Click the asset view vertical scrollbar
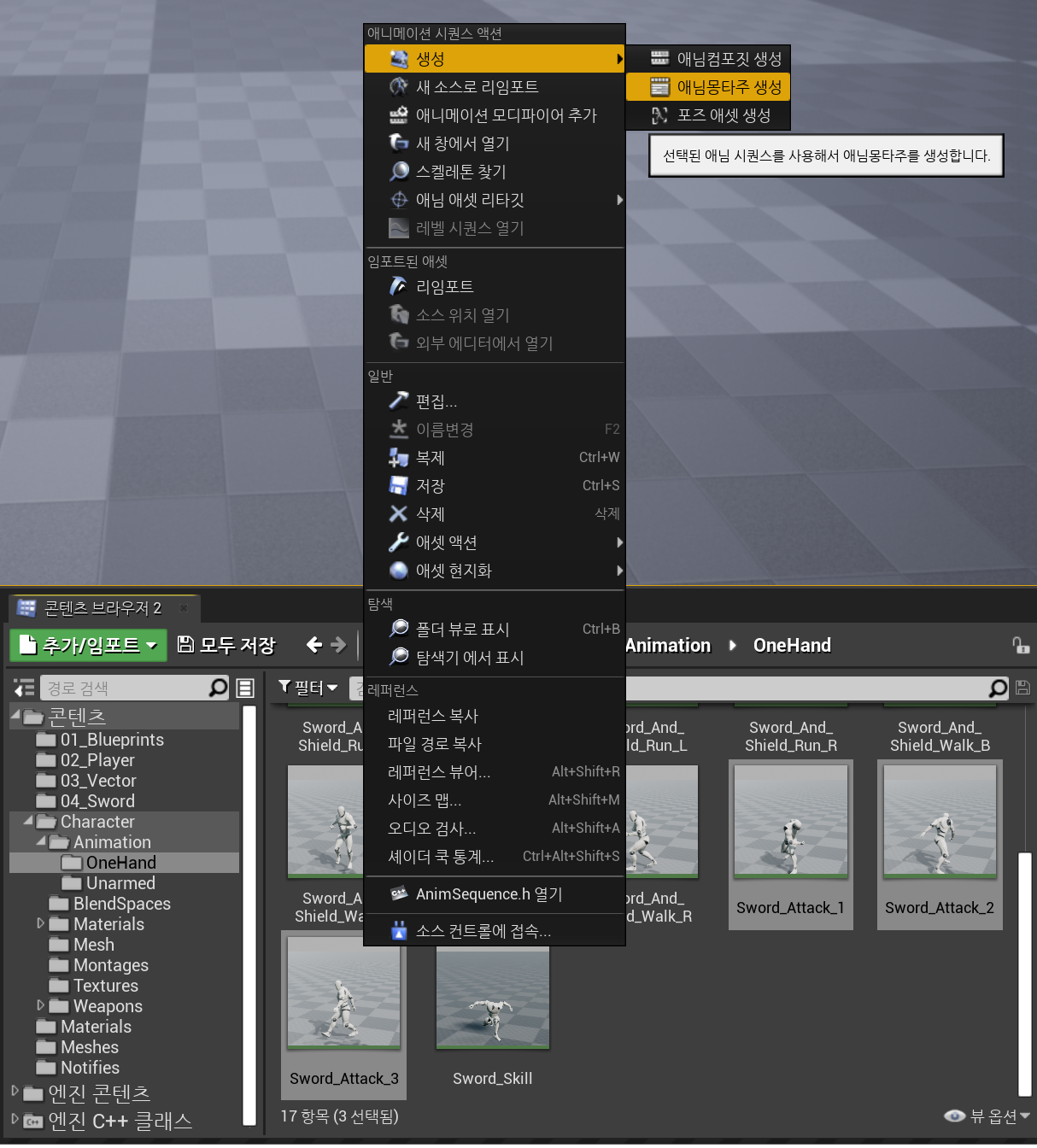 [x=1025, y=975]
